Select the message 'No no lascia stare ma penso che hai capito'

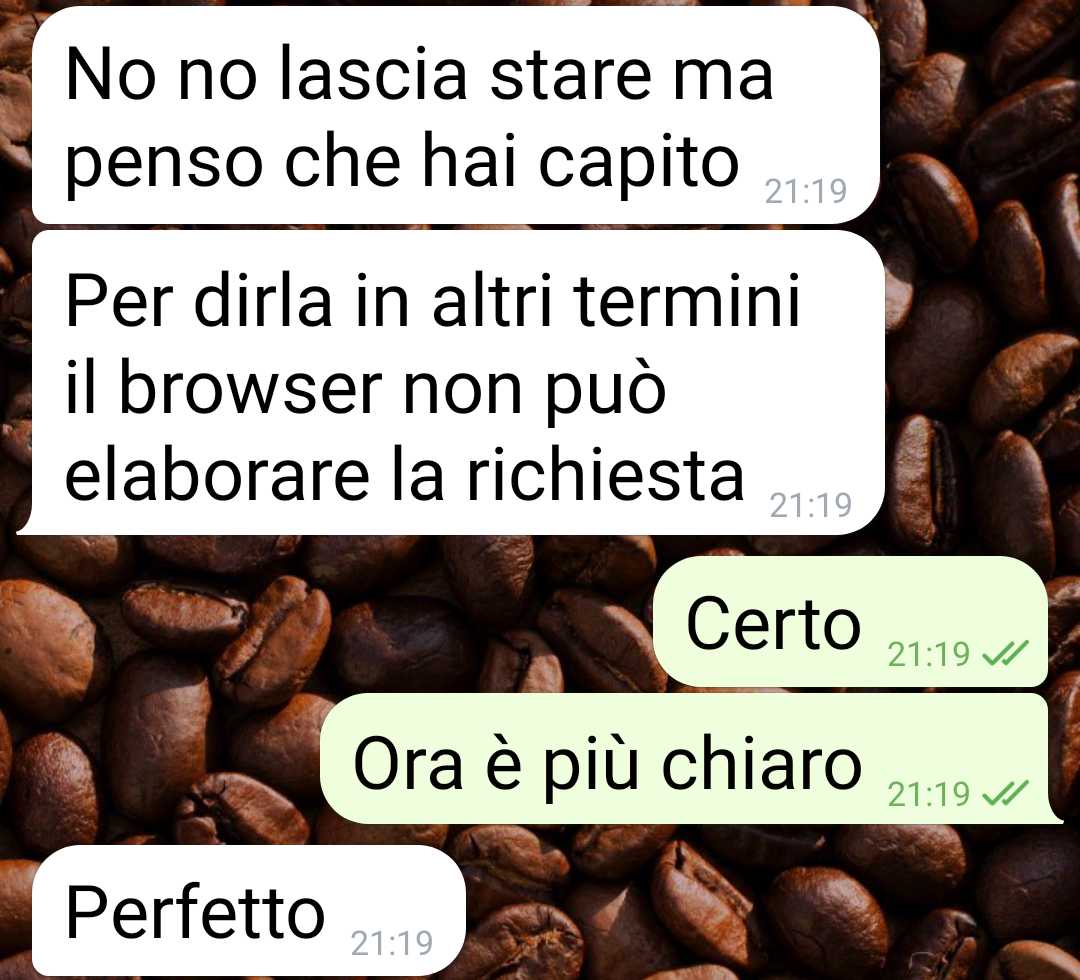point(455,115)
